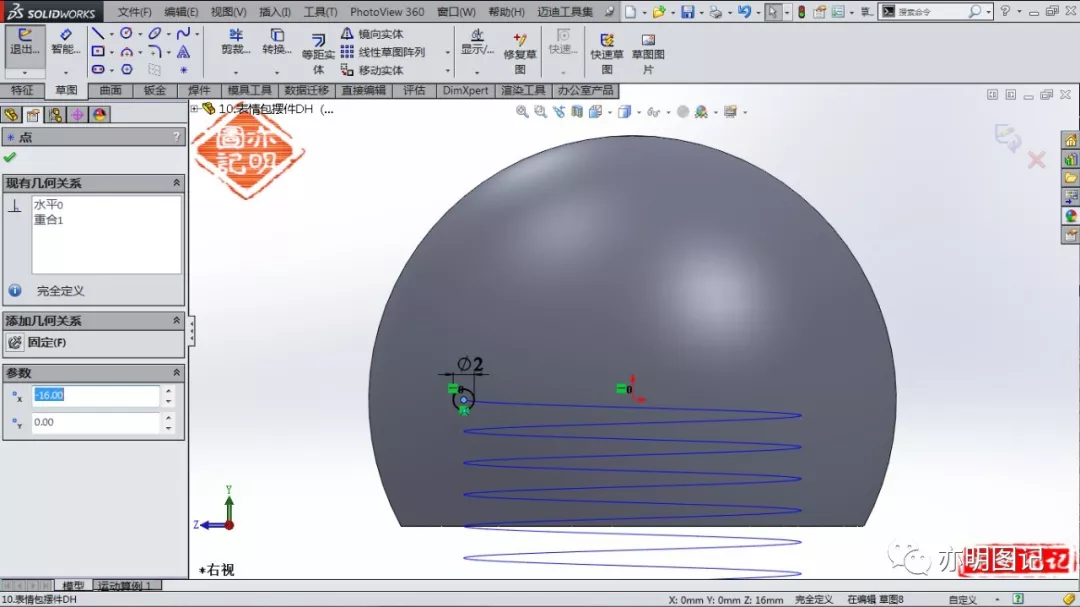1080x607 pixels.
Task: Select the Smart Dimension (智能) tool
Action: 66,42
